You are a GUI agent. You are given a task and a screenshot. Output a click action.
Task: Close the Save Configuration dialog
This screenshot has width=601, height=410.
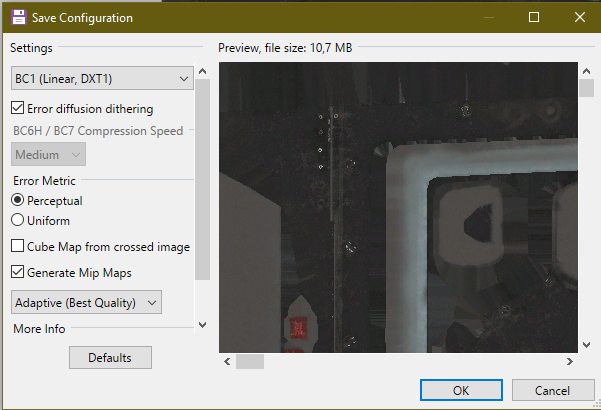pyautogui.click(x=580, y=17)
